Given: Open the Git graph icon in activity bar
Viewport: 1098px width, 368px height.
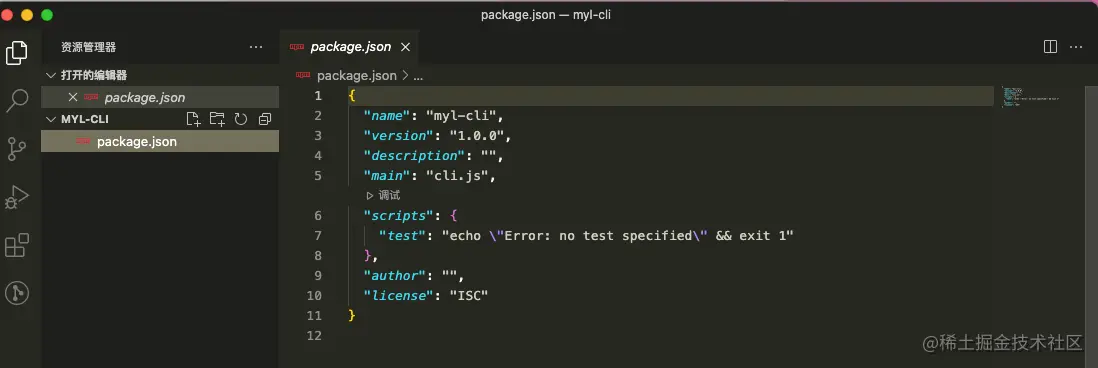Looking at the screenshot, I should coord(17,293).
